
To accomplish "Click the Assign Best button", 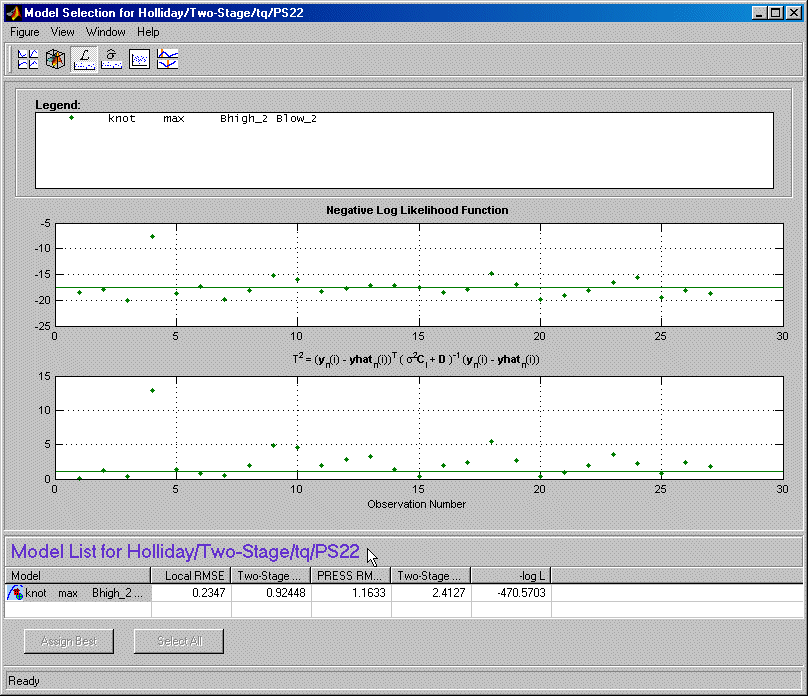I will click(x=69, y=641).
